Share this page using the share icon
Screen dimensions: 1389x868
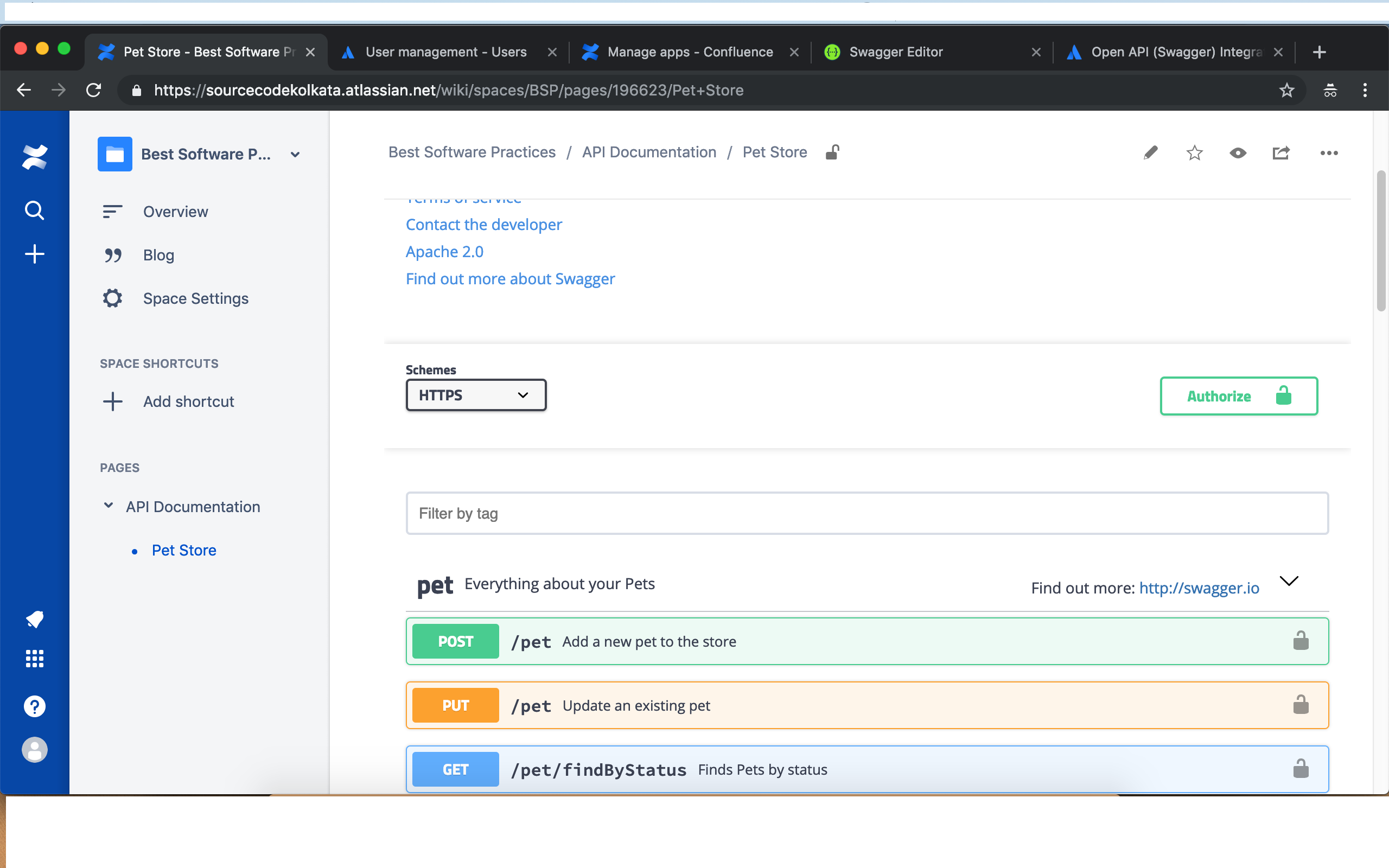[1281, 152]
